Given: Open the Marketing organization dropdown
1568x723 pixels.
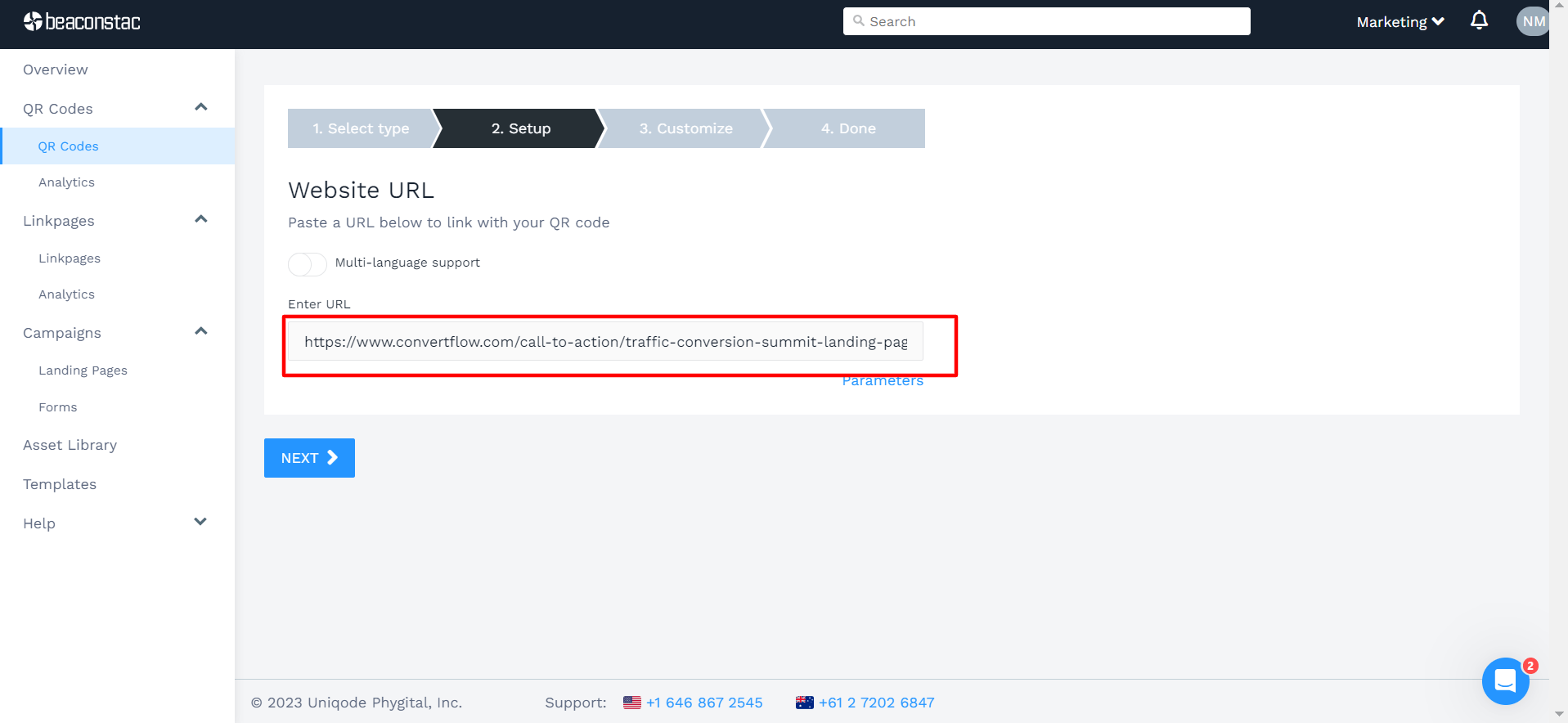Looking at the screenshot, I should pyautogui.click(x=1400, y=22).
